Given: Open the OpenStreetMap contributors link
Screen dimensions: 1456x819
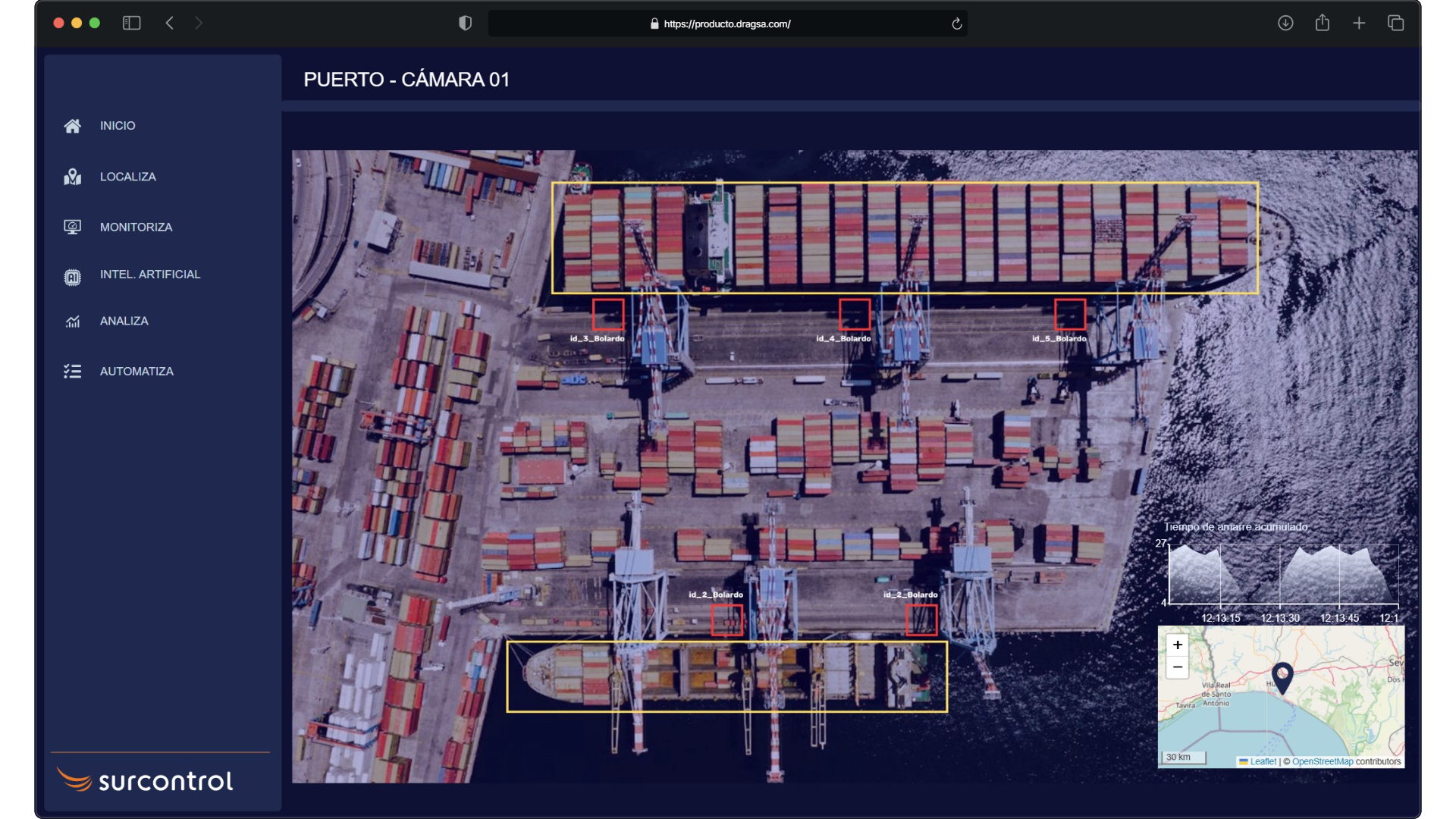Looking at the screenshot, I should point(1321,762).
